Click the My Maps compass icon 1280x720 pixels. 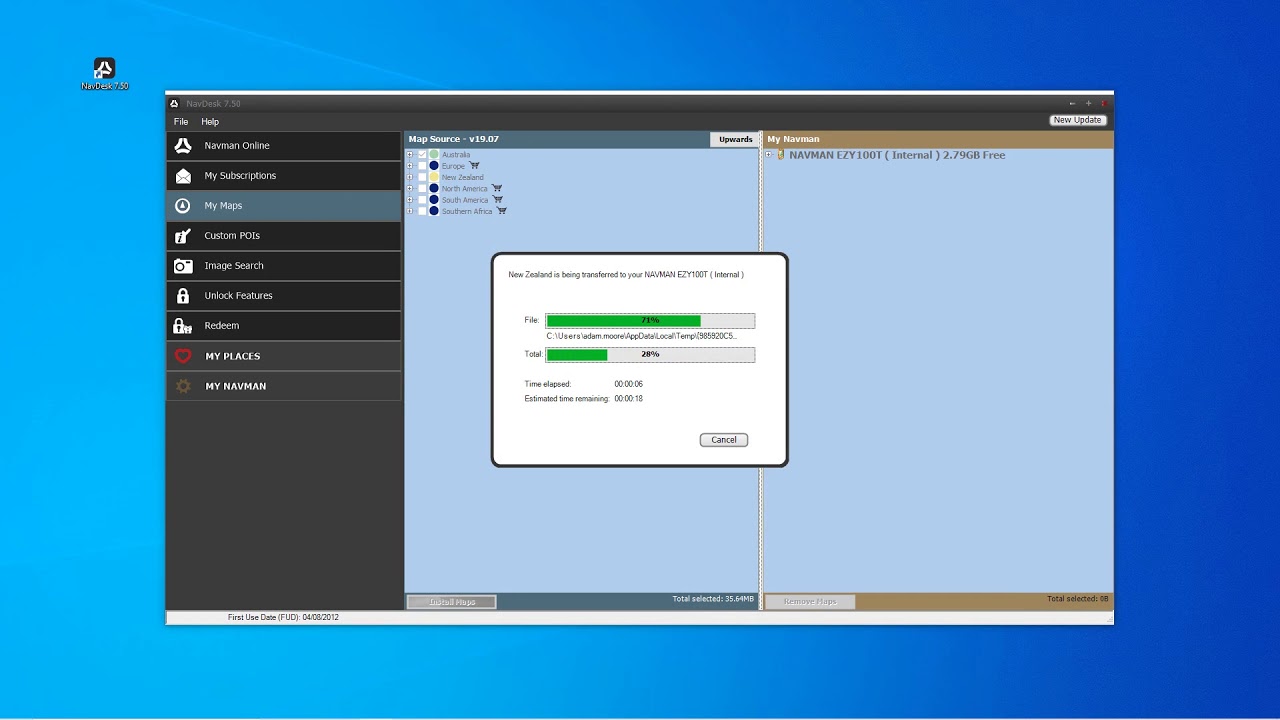coord(183,206)
